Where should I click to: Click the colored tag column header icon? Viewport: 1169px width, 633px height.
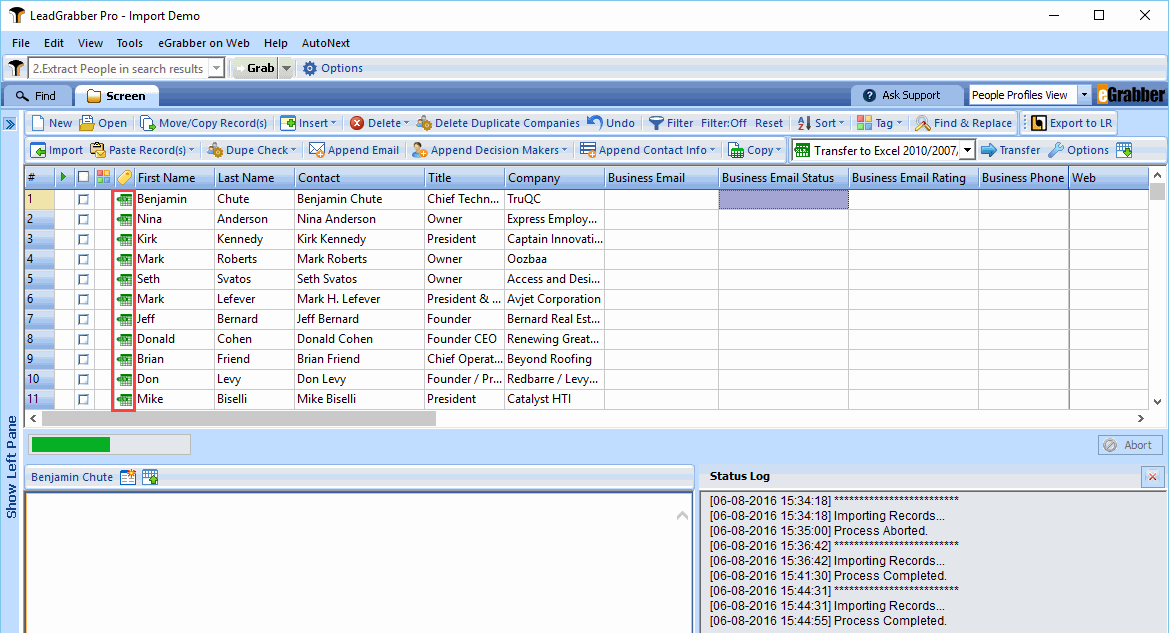coord(103,177)
